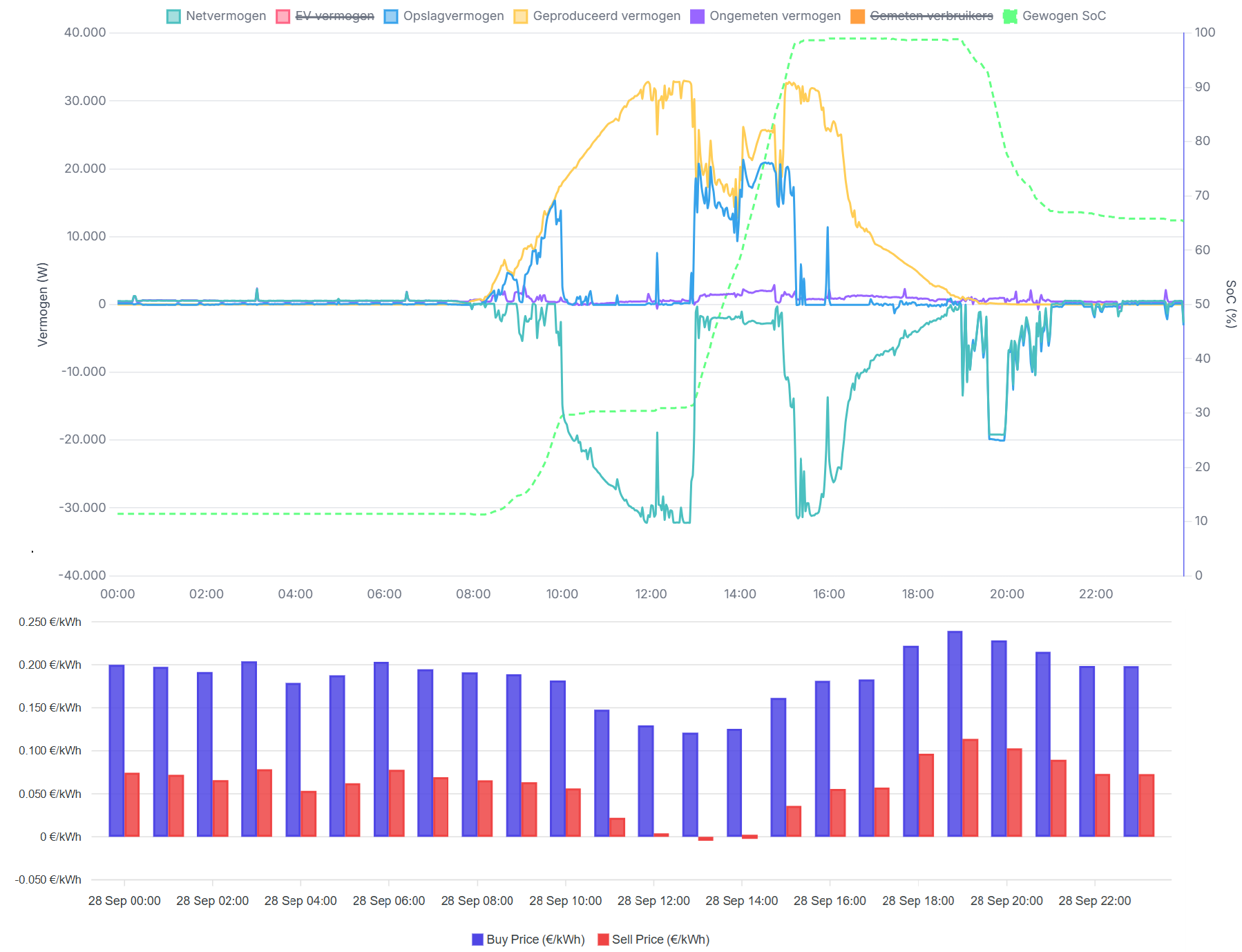The width and height of the screenshot is (1242, 952).
Task: Click the teal Netvermogen color swatch
Action: 173,17
